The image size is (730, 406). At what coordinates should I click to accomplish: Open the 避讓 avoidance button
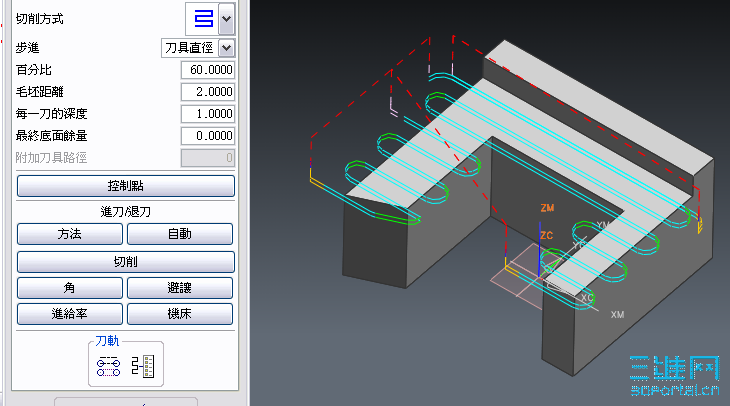180,288
